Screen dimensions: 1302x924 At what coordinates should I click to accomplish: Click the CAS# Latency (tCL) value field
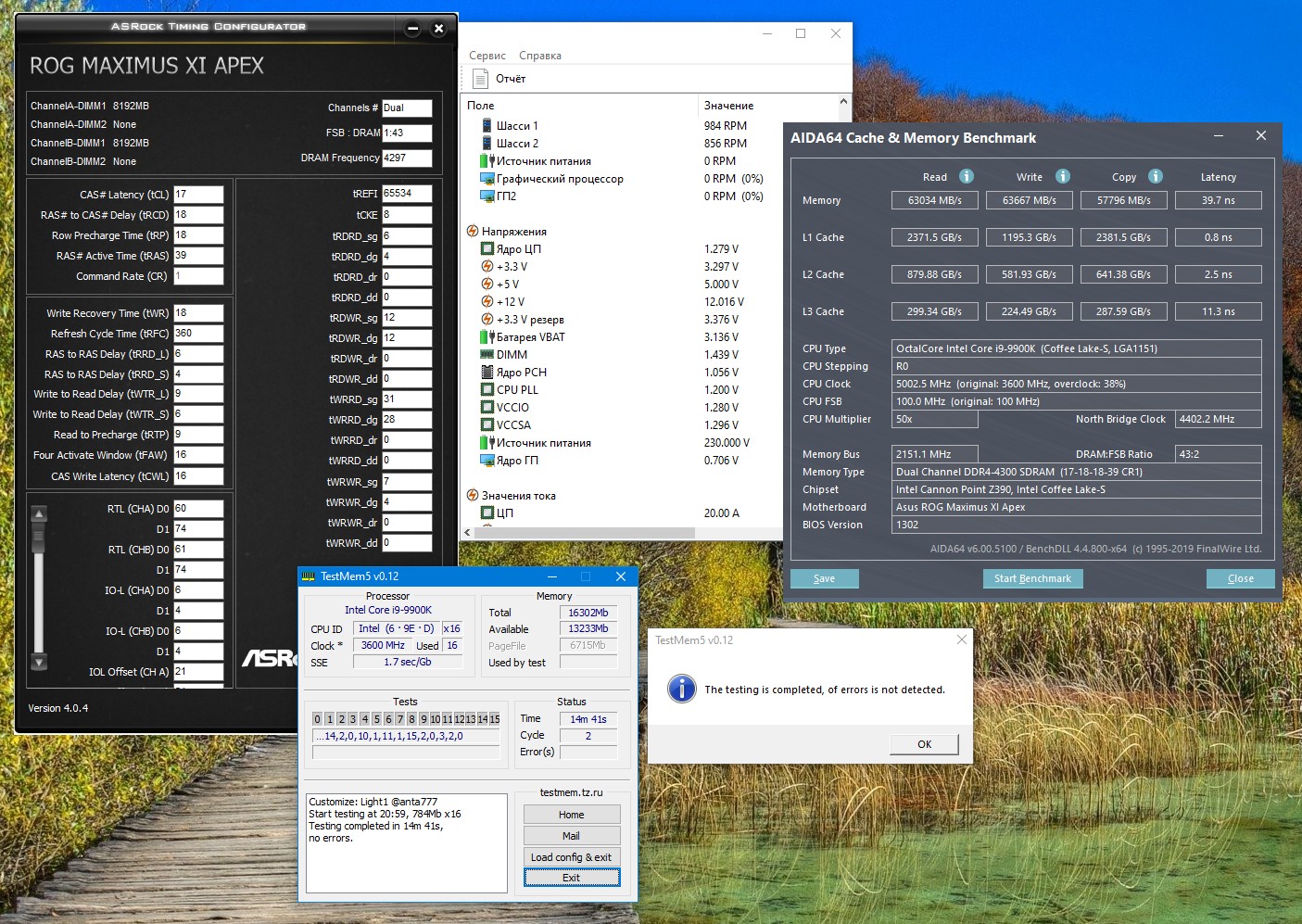tap(198, 195)
